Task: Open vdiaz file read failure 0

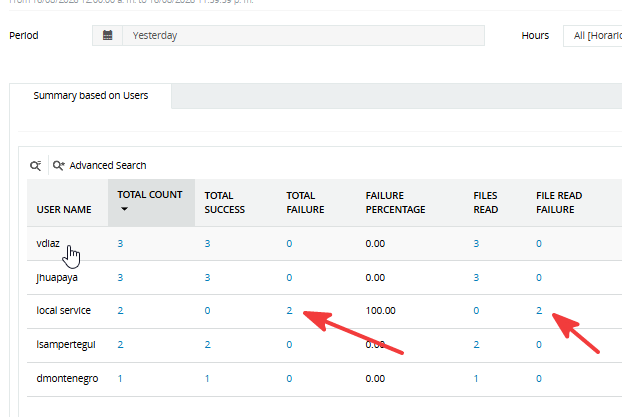Action: pos(539,244)
